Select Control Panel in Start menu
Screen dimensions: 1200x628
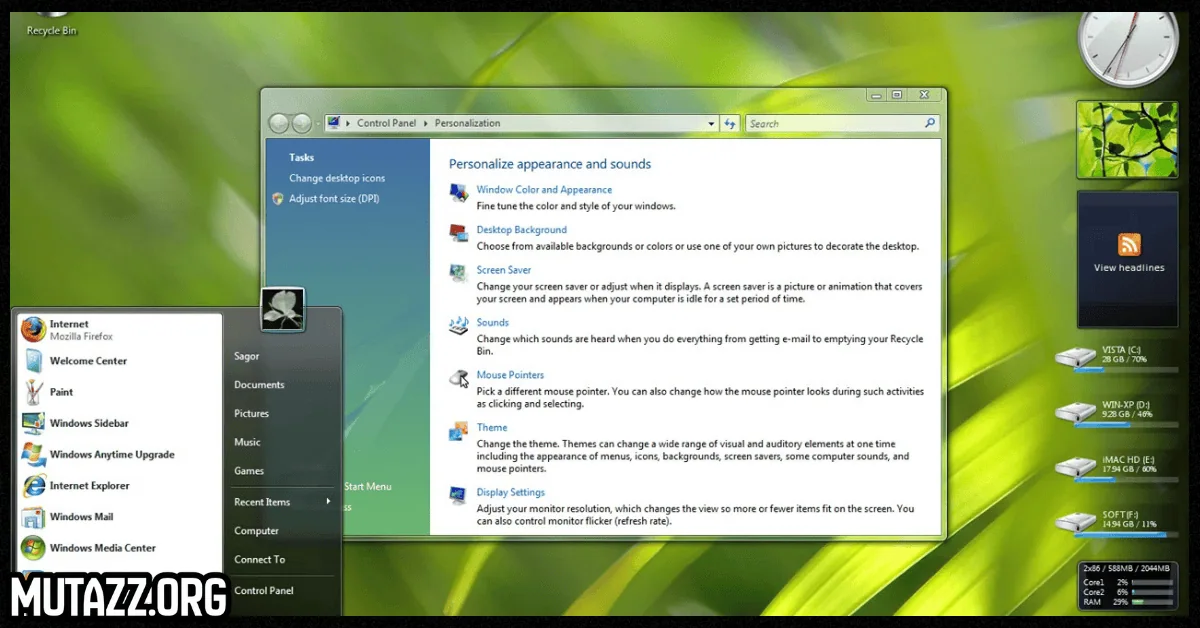tap(264, 591)
